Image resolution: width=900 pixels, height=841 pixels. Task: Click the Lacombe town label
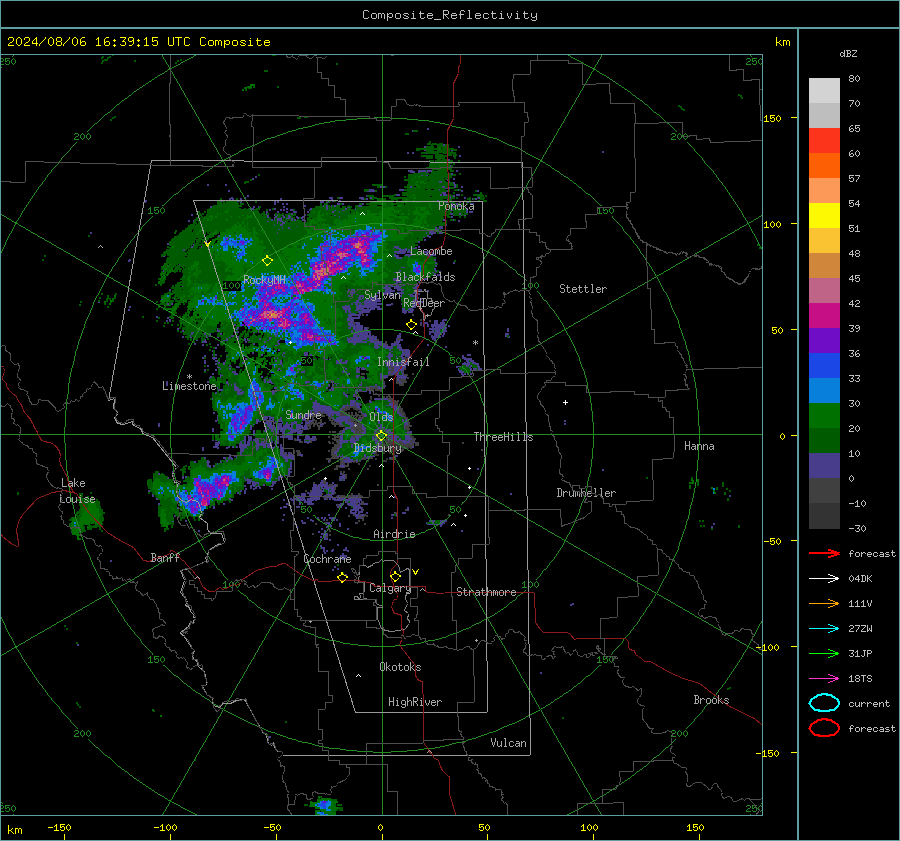click(431, 251)
